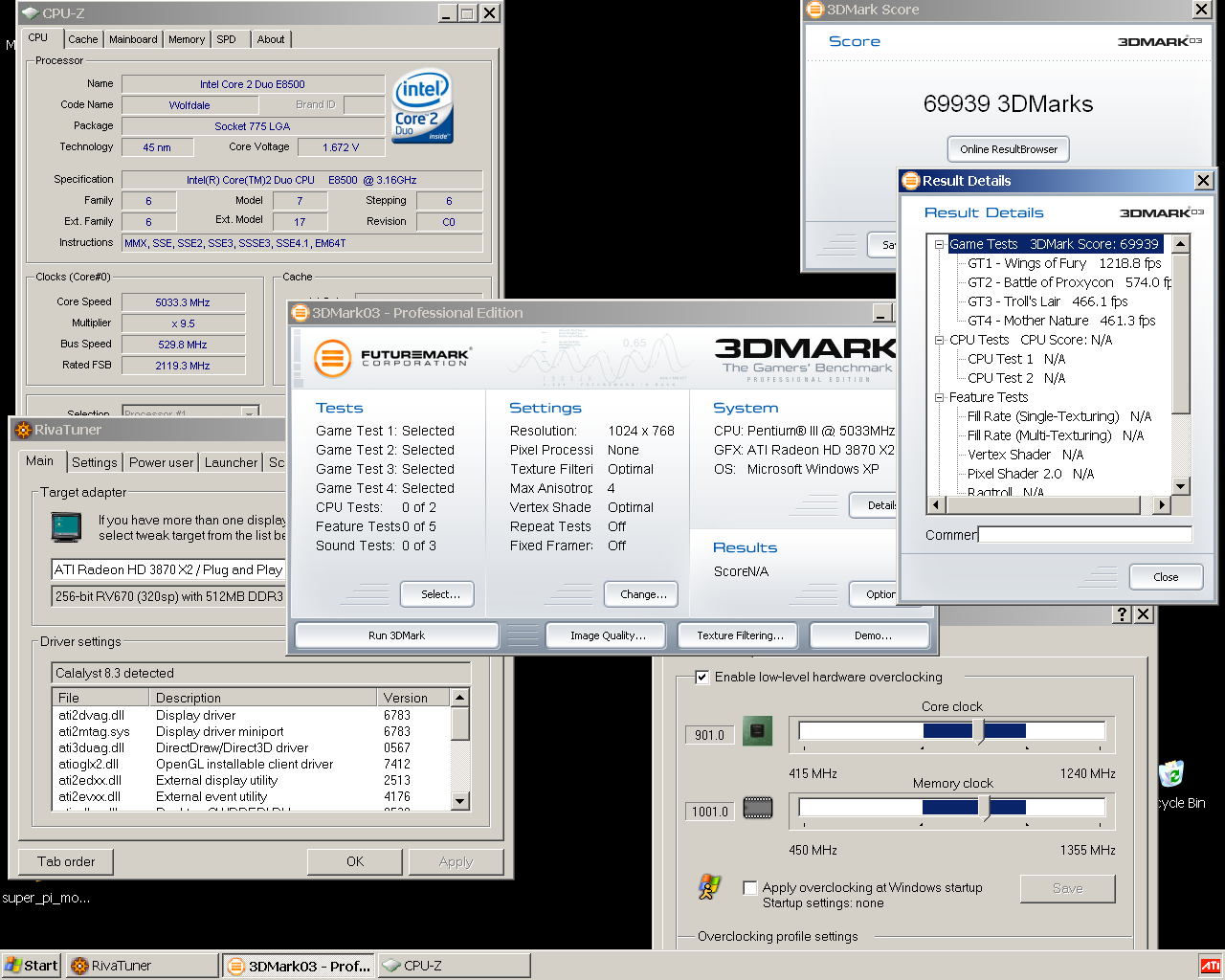This screenshot has width=1225, height=980.
Task: Collapse the CPU Tests tree node
Action: coord(940,340)
